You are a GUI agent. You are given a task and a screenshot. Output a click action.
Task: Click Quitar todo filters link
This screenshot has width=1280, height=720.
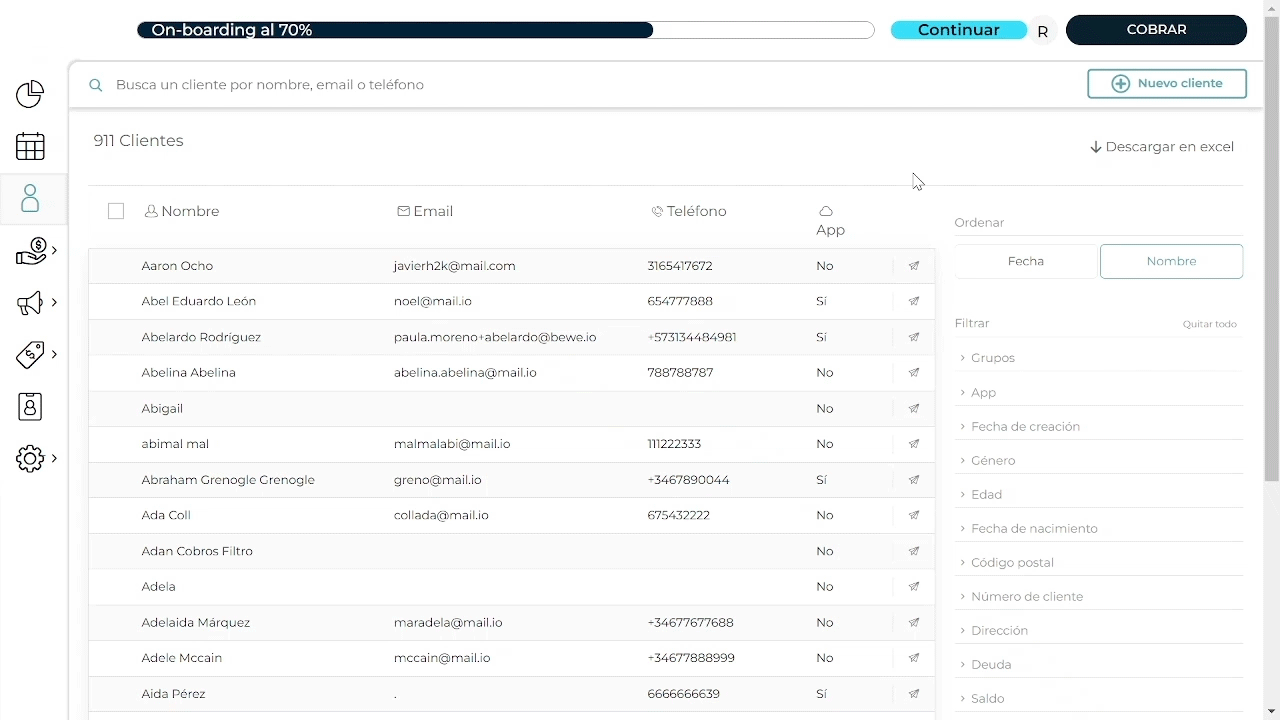pyautogui.click(x=1210, y=324)
